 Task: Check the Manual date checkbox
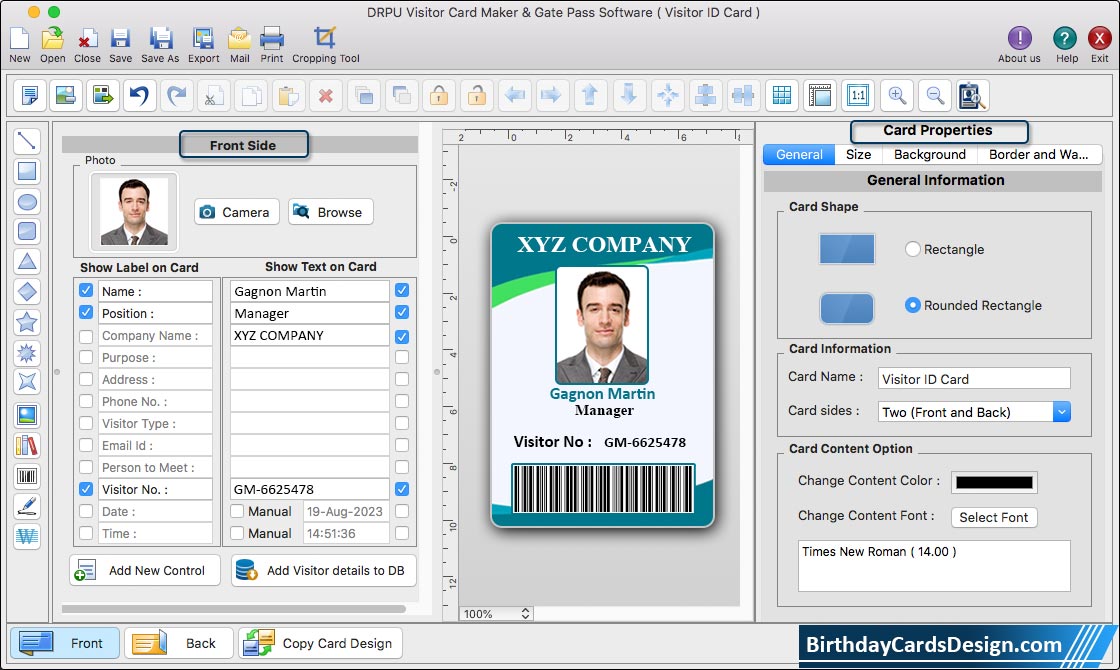click(x=237, y=511)
